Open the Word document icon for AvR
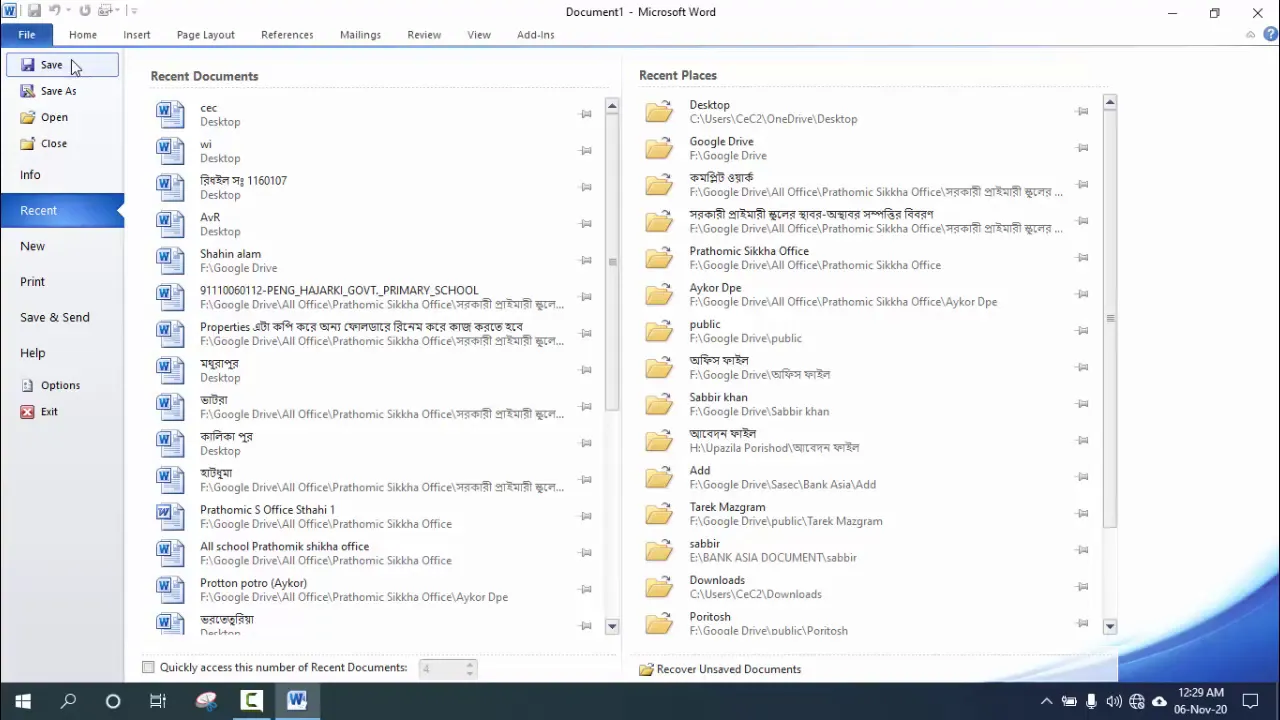The image size is (1280, 720). point(170,224)
